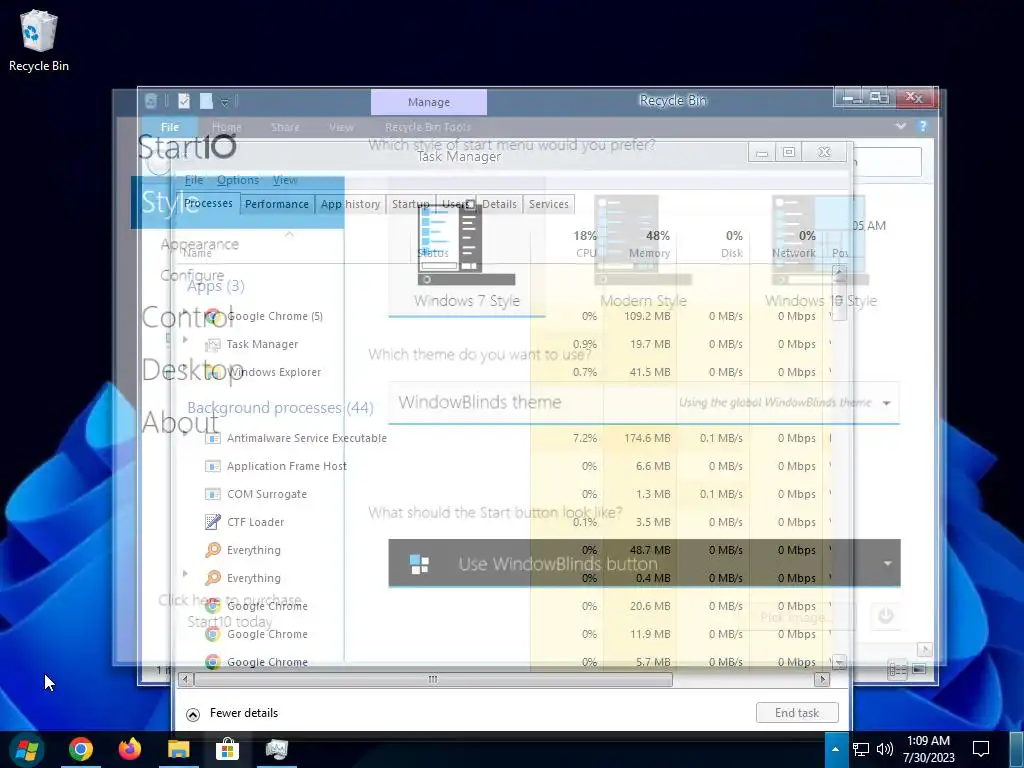Select the Windows Explorer process row
The height and width of the screenshot is (768, 1024).
click(503, 372)
